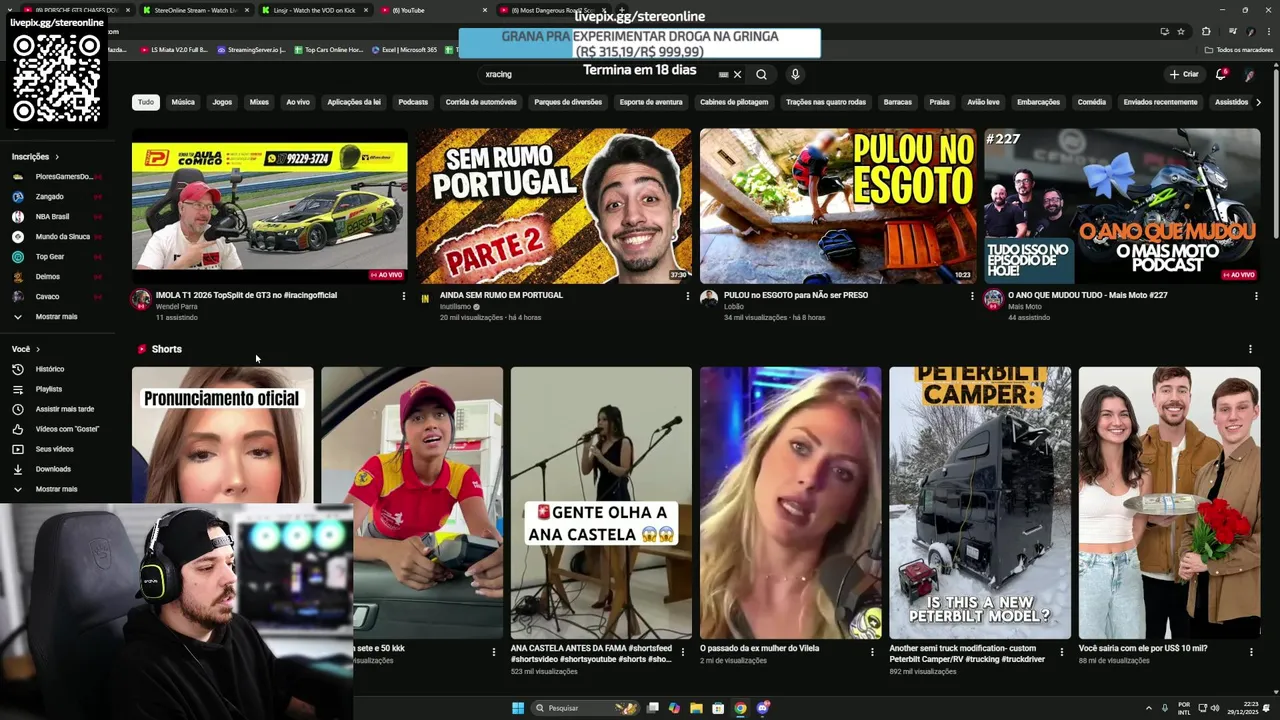Expand Você section chevron
This screenshot has width=1280, height=720.
tap(38, 349)
